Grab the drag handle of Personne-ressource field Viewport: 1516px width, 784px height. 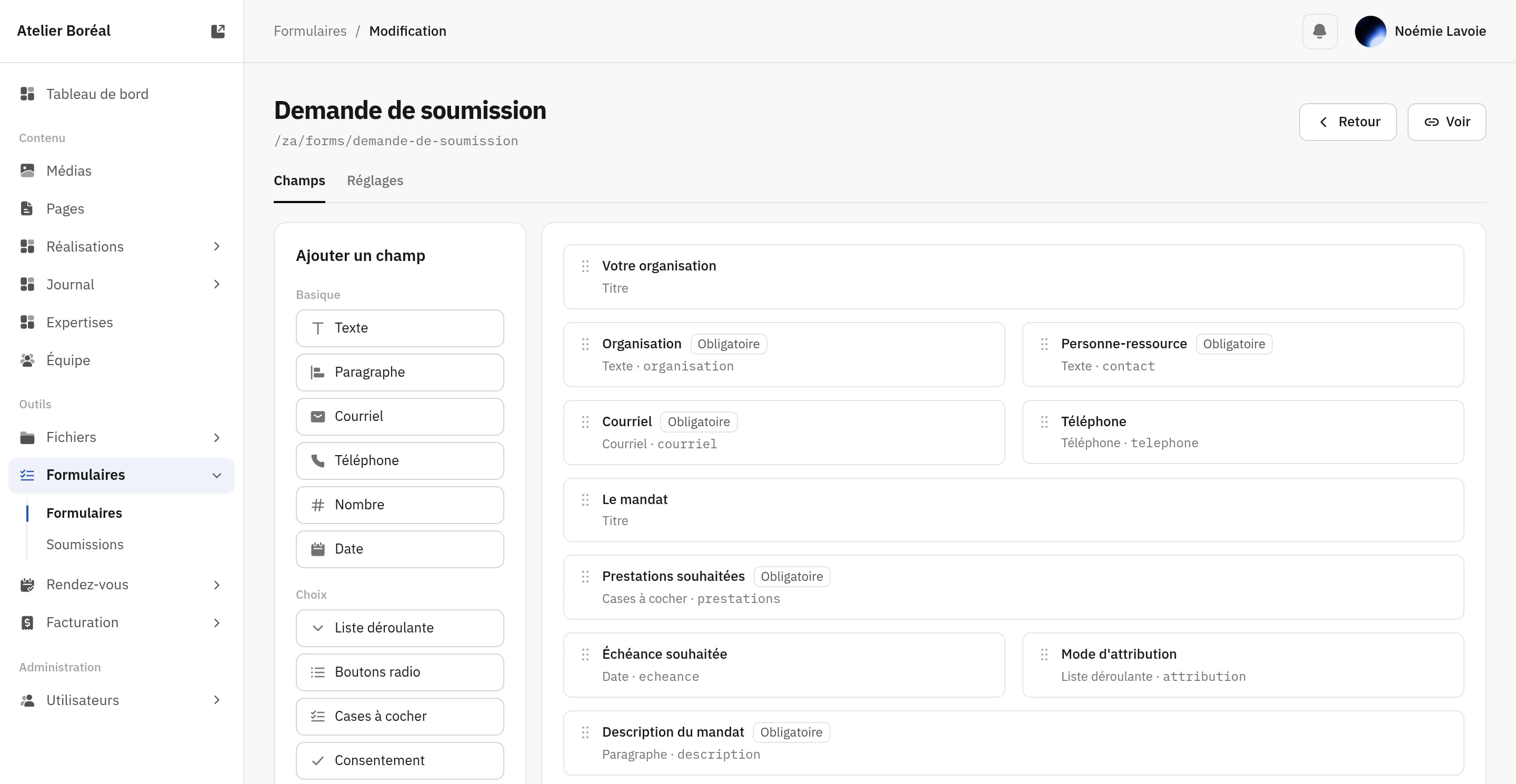[1044, 344]
